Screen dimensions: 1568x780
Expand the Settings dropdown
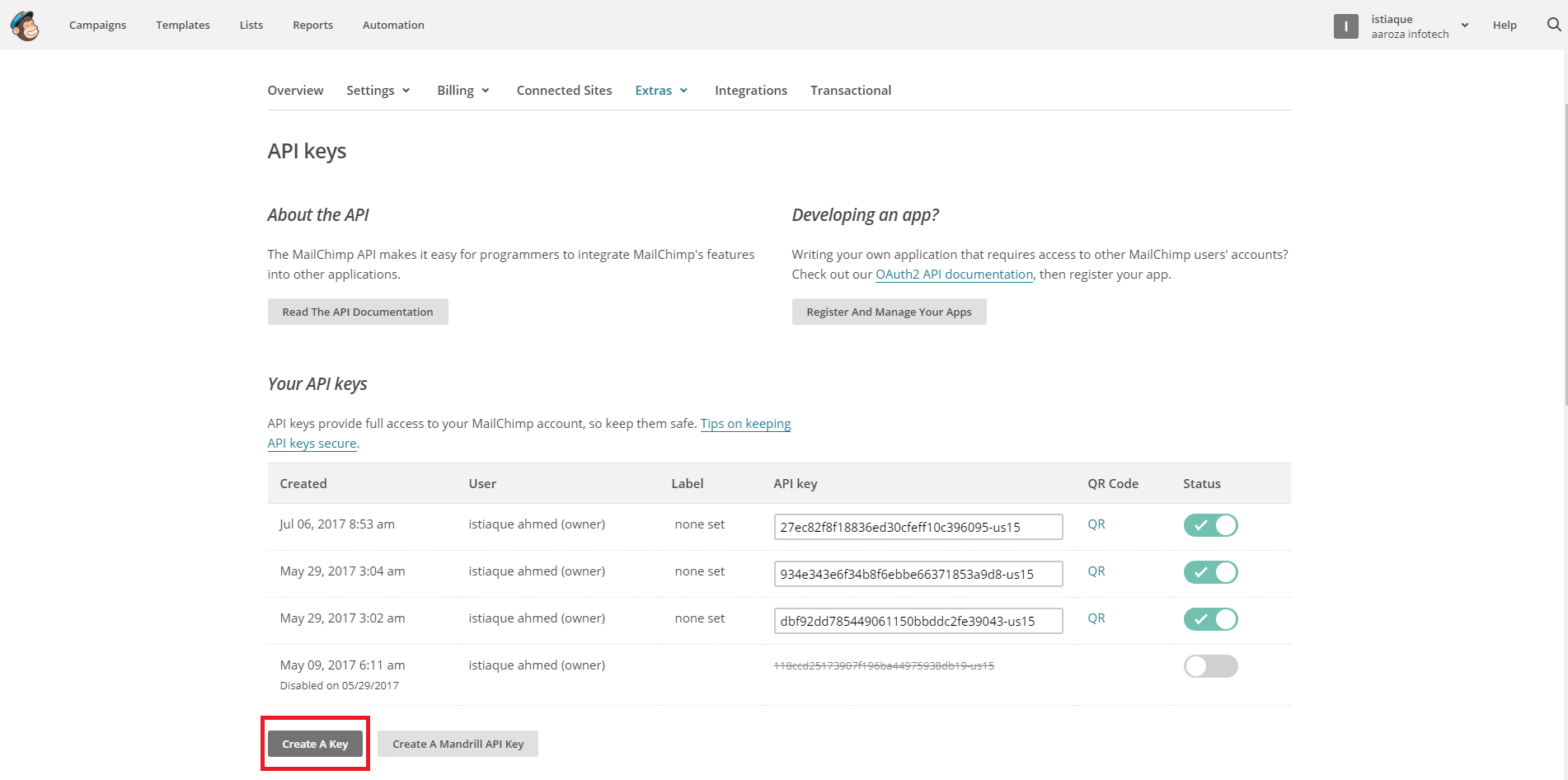click(378, 91)
